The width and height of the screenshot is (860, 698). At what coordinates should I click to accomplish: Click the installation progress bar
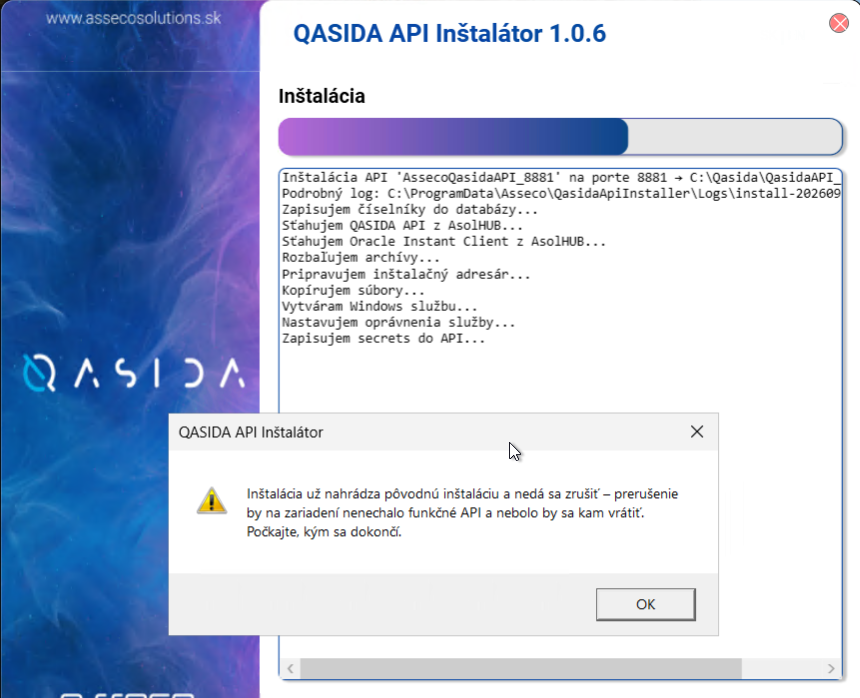[560, 137]
